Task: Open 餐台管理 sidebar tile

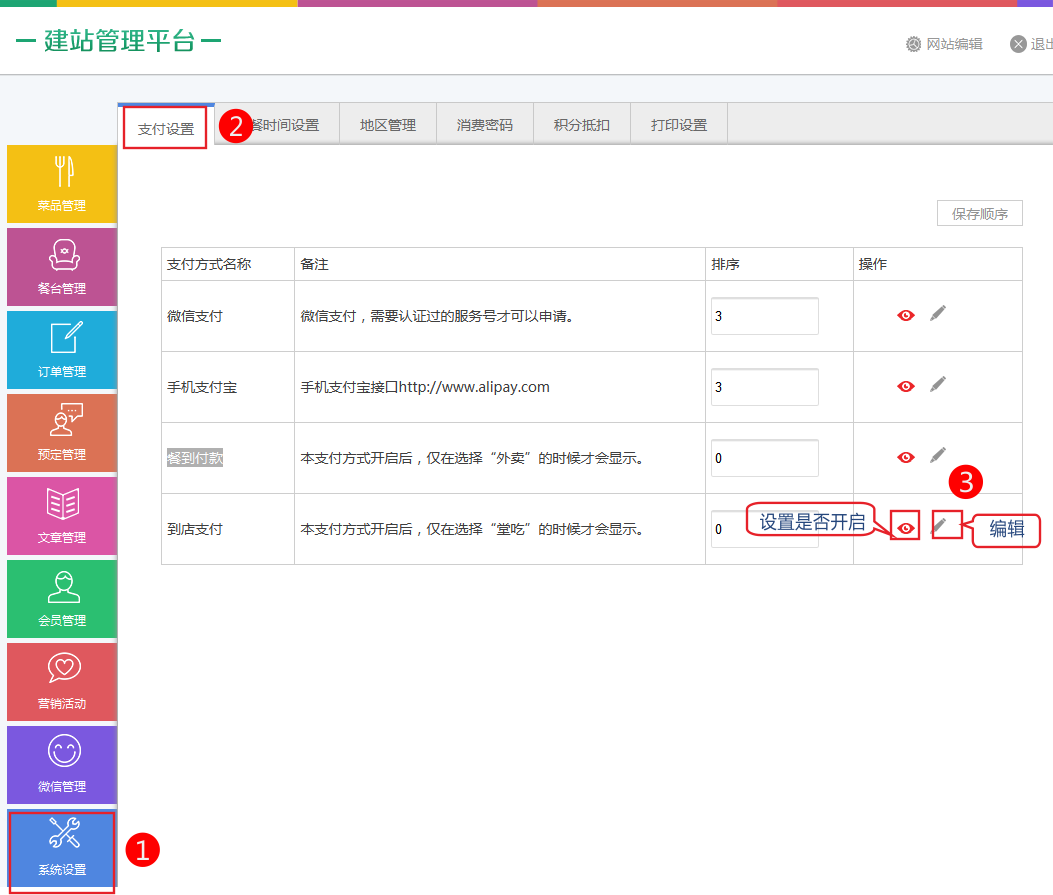Action: 61,267
